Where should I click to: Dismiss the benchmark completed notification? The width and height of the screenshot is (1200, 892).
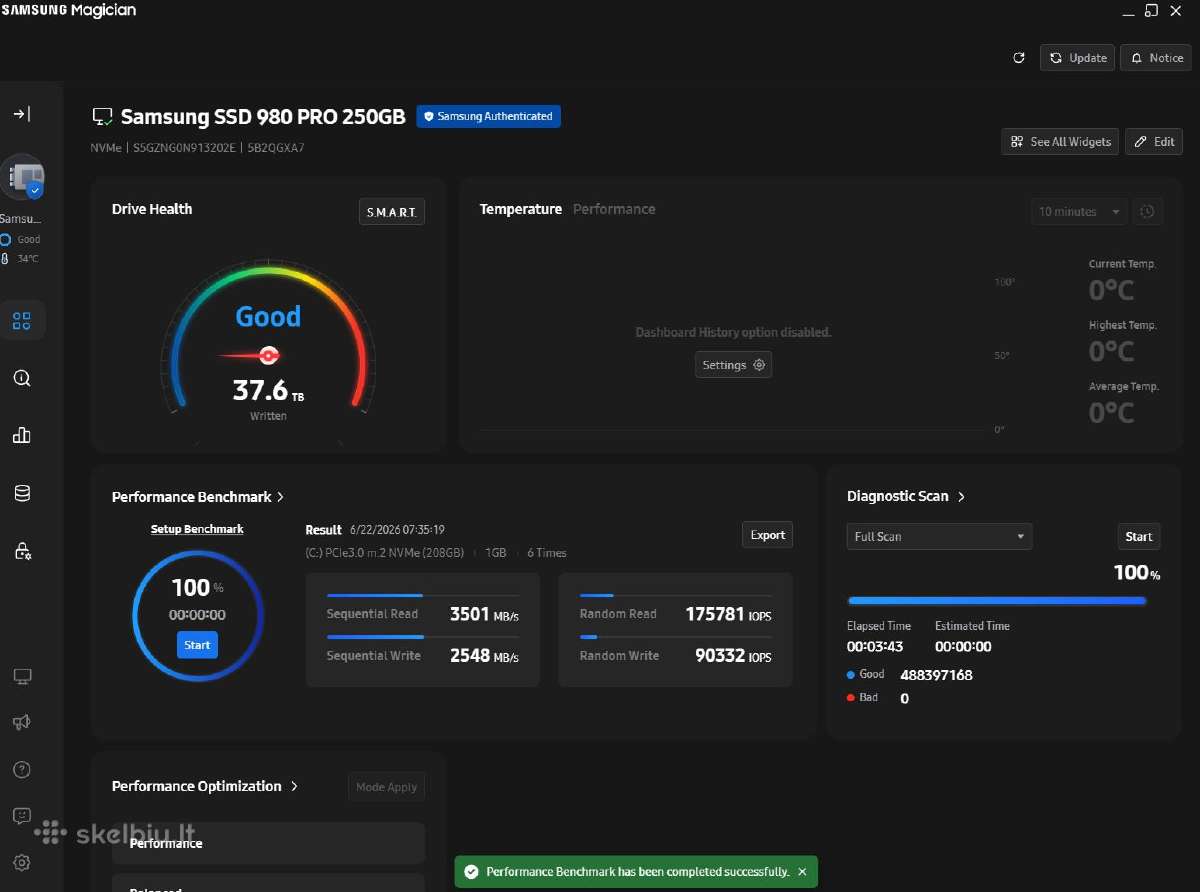tap(802, 872)
